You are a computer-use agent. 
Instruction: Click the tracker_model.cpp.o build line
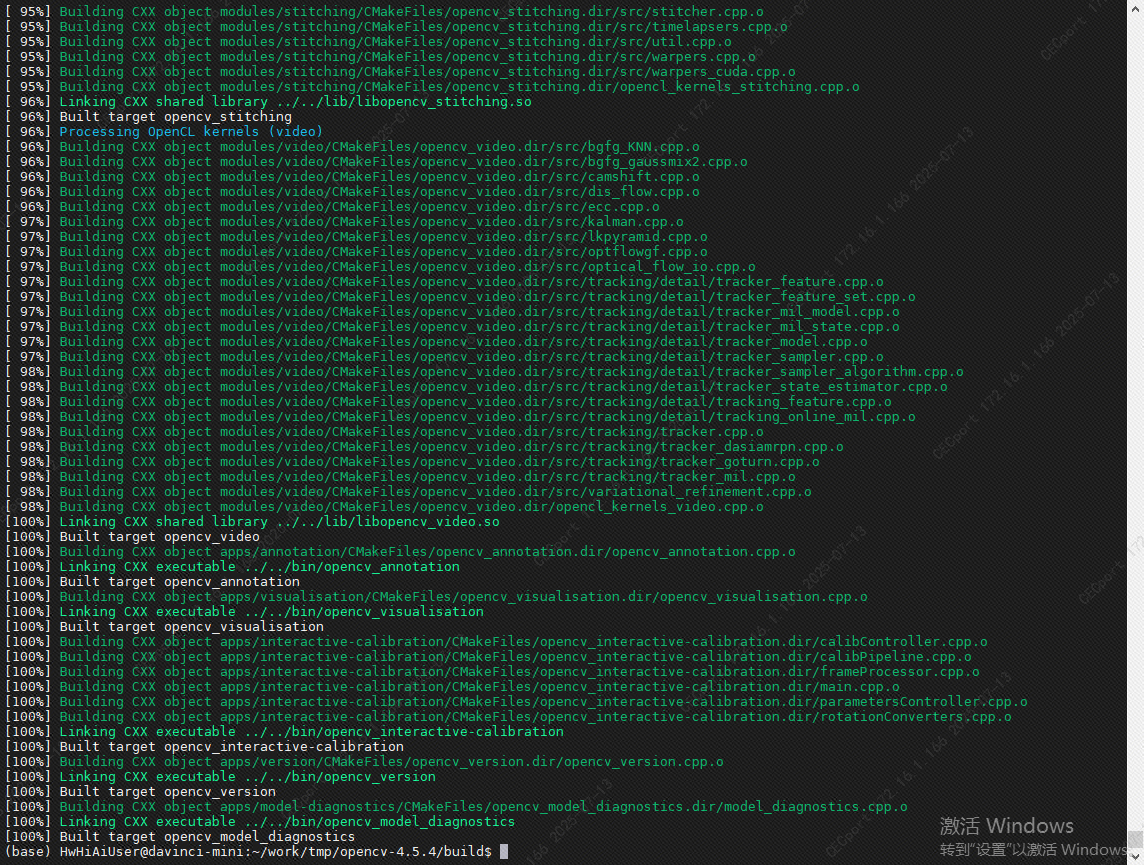436,341
